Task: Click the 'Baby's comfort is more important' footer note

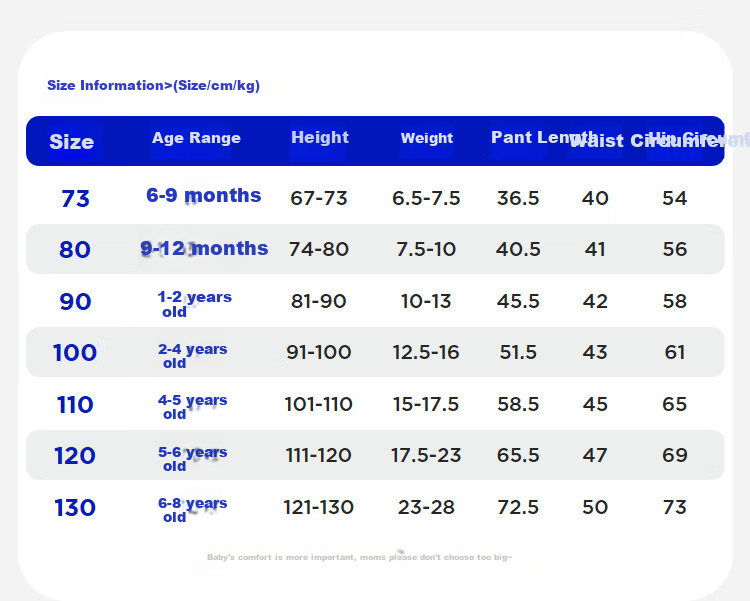Action: click(359, 557)
